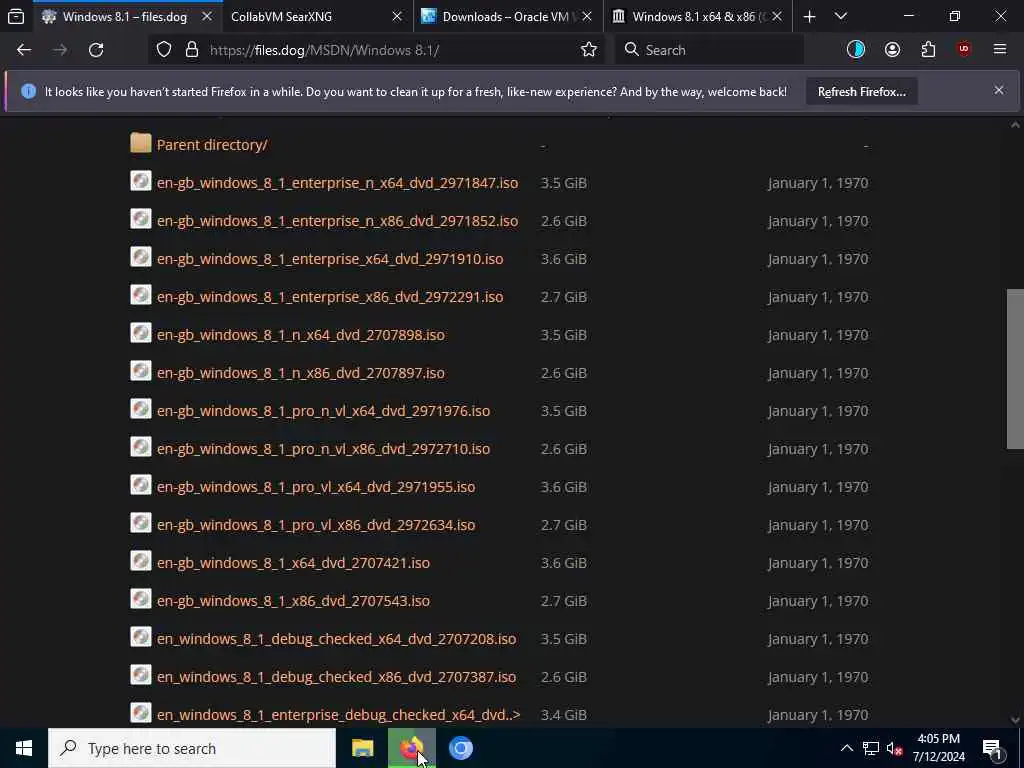Image resolution: width=1024 pixels, height=768 pixels.
Task: Select en-gb_windows_8_1_pro_n_vl_x64_dvd_2971976.iso
Action: point(323,411)
